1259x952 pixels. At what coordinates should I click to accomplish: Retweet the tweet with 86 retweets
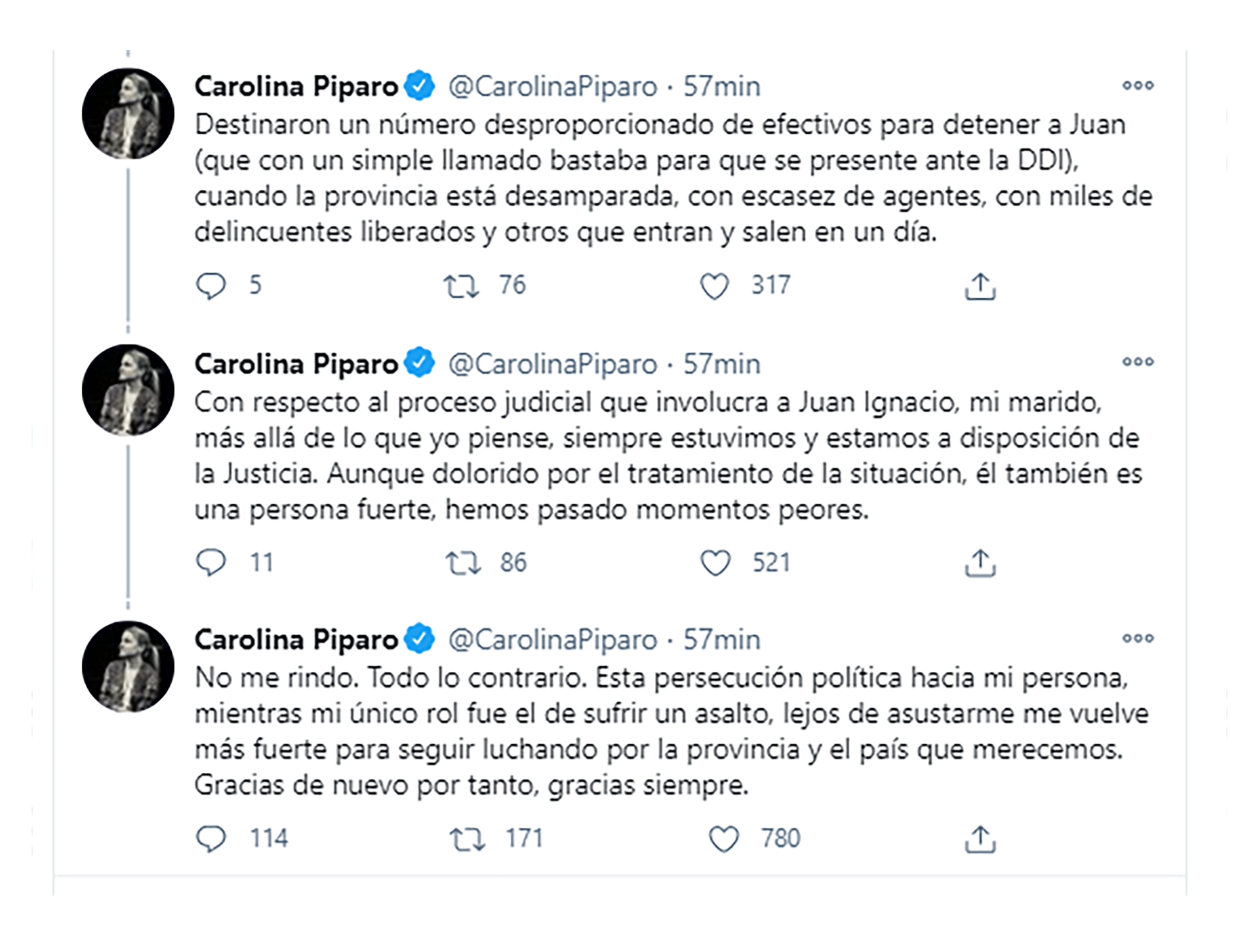pyautogui.click(x=463, y=563)
